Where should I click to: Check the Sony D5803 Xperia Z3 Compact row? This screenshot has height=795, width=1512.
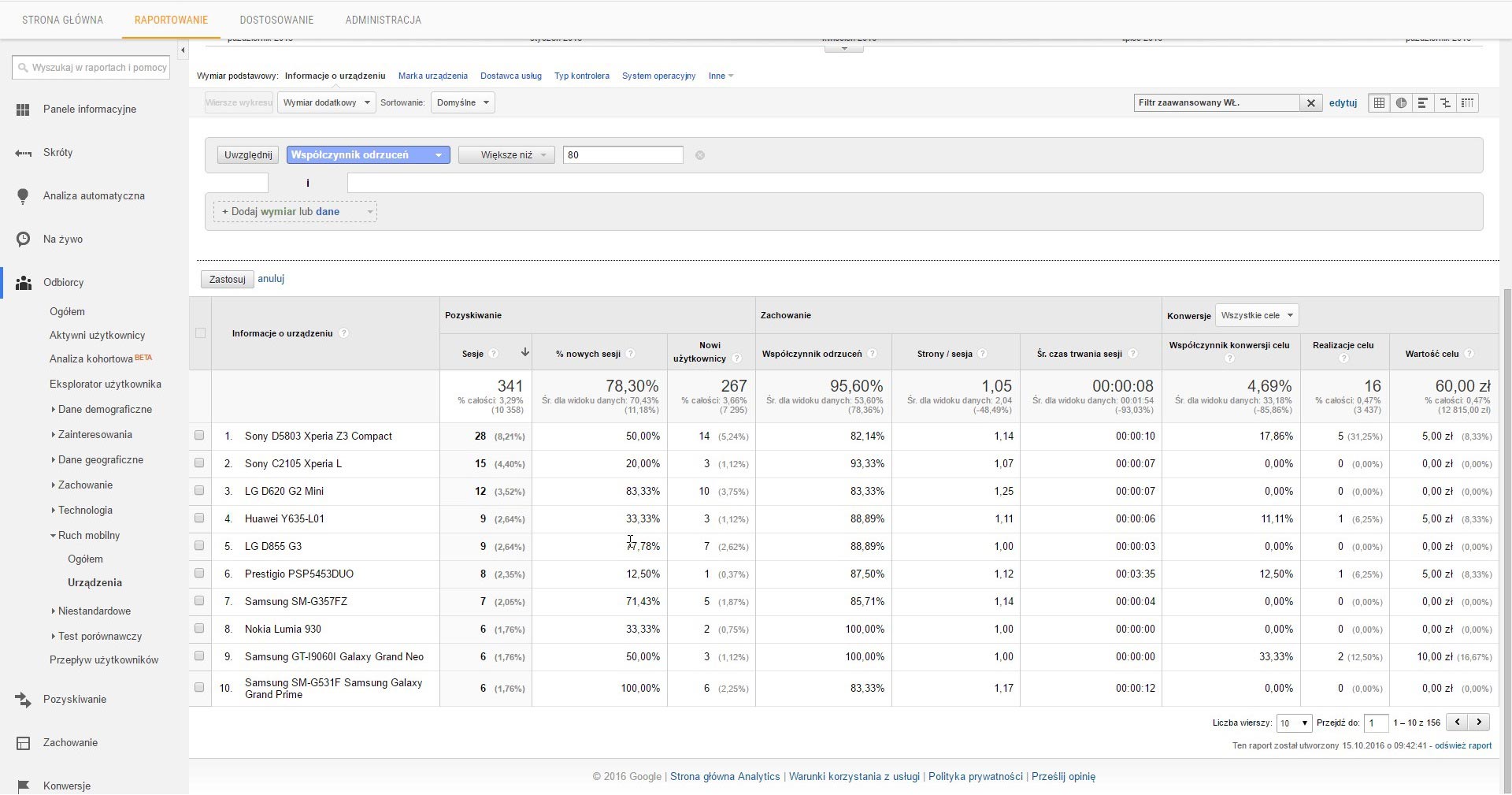(199, 435)
